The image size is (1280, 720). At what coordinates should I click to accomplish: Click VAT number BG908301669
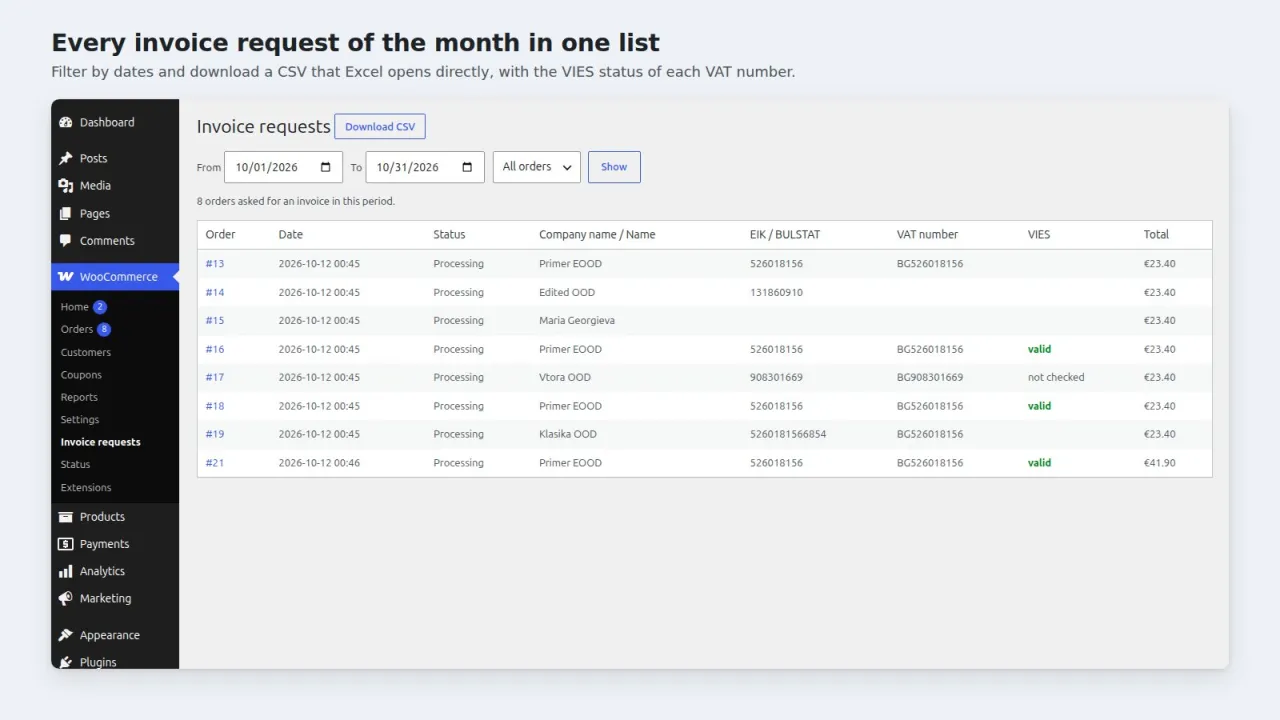(x=930, y=377)
